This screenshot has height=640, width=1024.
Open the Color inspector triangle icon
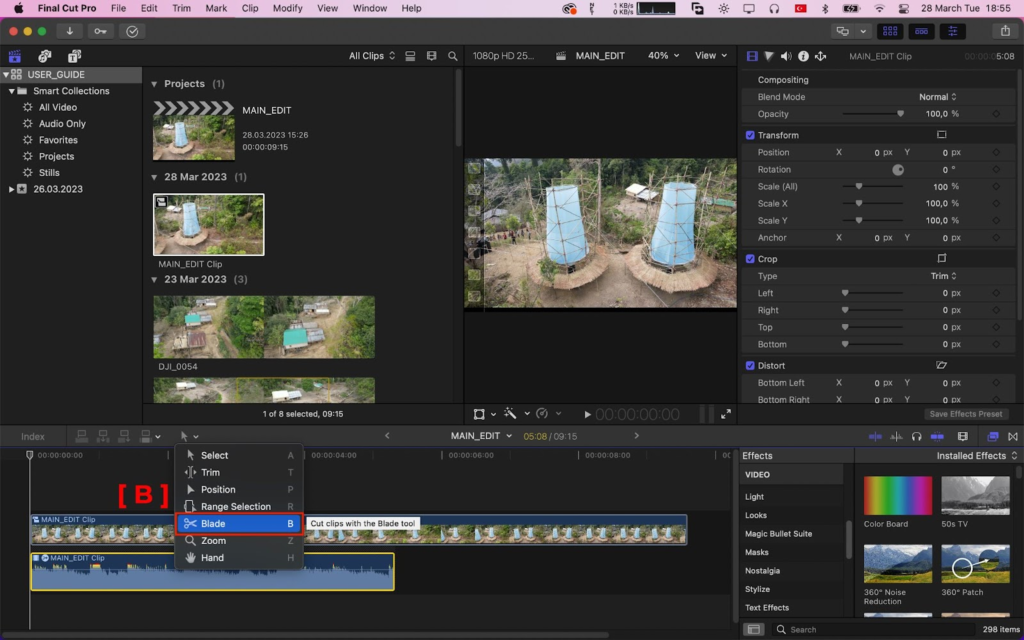coord(769,56)
